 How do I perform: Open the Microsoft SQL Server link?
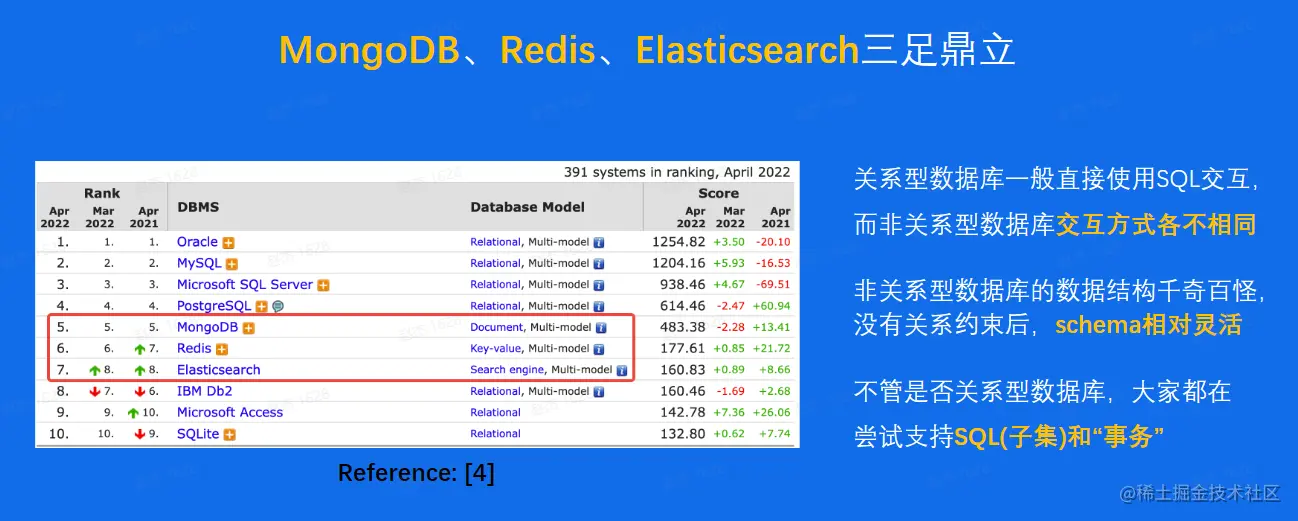click(x=245, y=285)
